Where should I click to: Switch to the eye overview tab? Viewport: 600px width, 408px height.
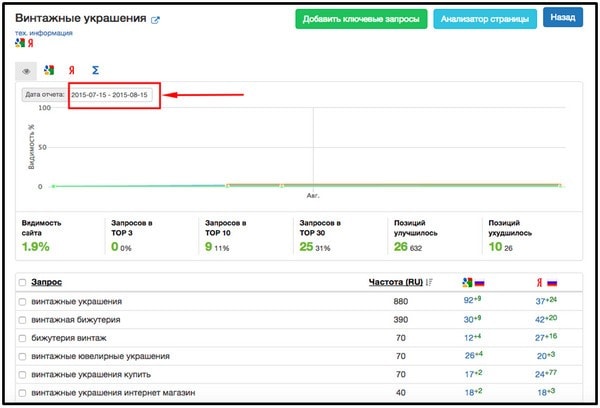point(26,71)
